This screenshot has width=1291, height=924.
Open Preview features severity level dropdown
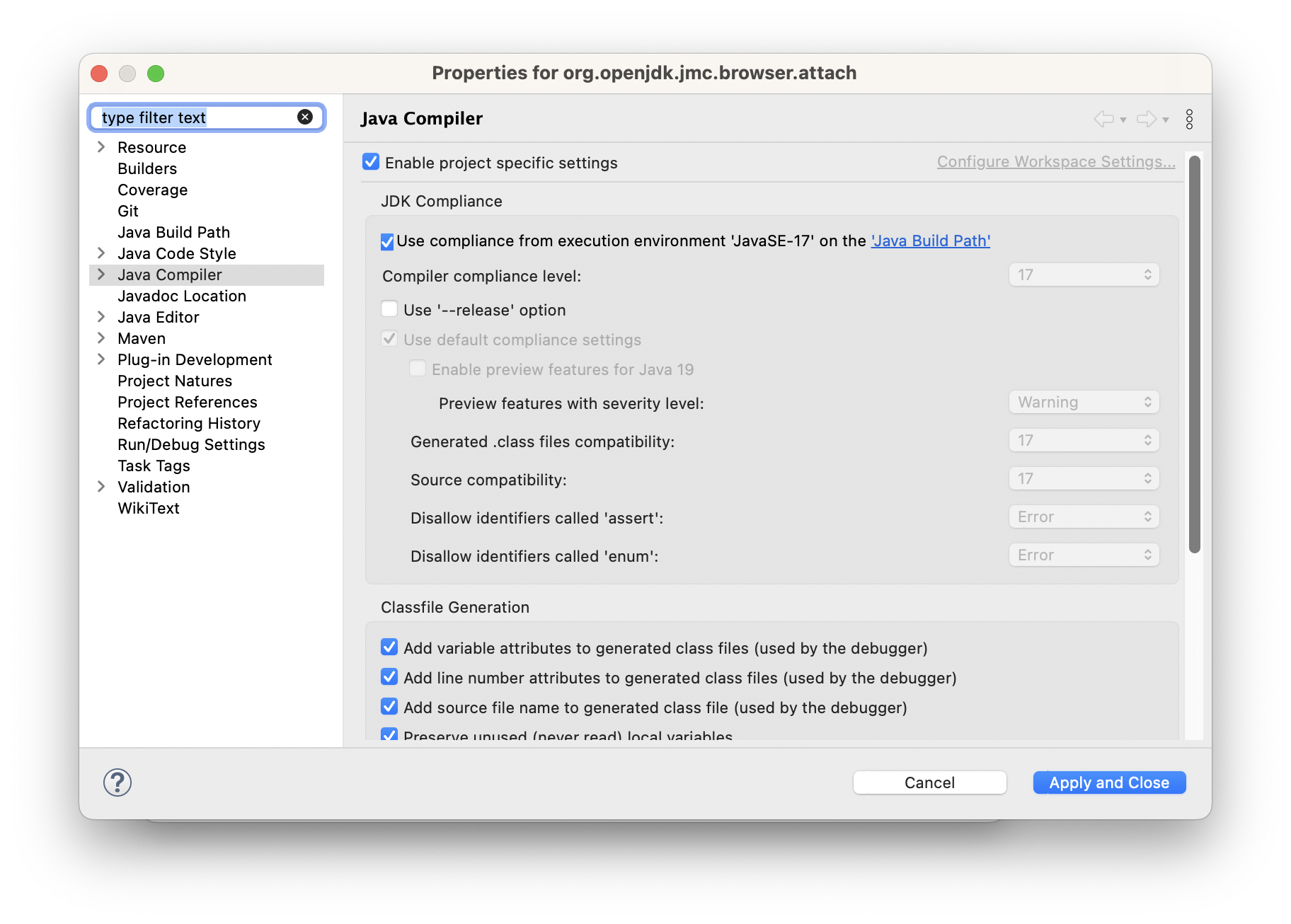1084,402
